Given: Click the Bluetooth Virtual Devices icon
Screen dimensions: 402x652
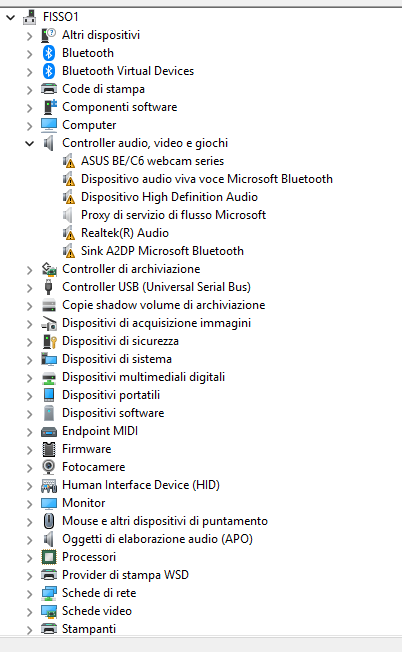Looking at the screenshot, I should [x=49, y=71].
